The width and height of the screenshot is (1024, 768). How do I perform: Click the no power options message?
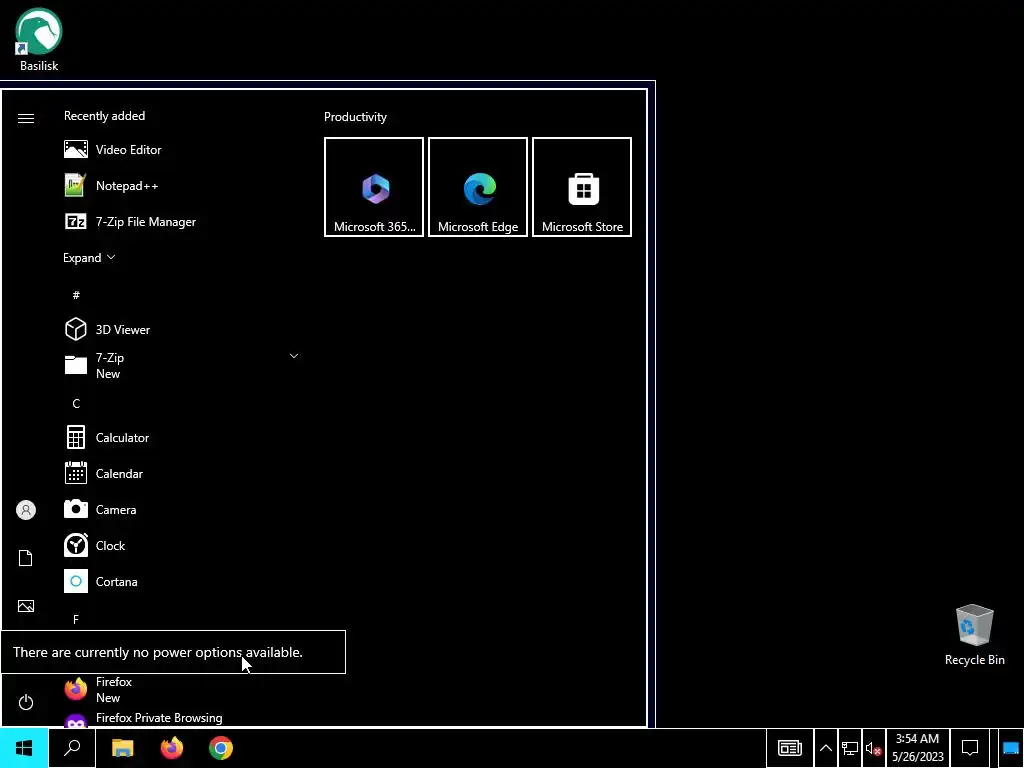(158, 652)
